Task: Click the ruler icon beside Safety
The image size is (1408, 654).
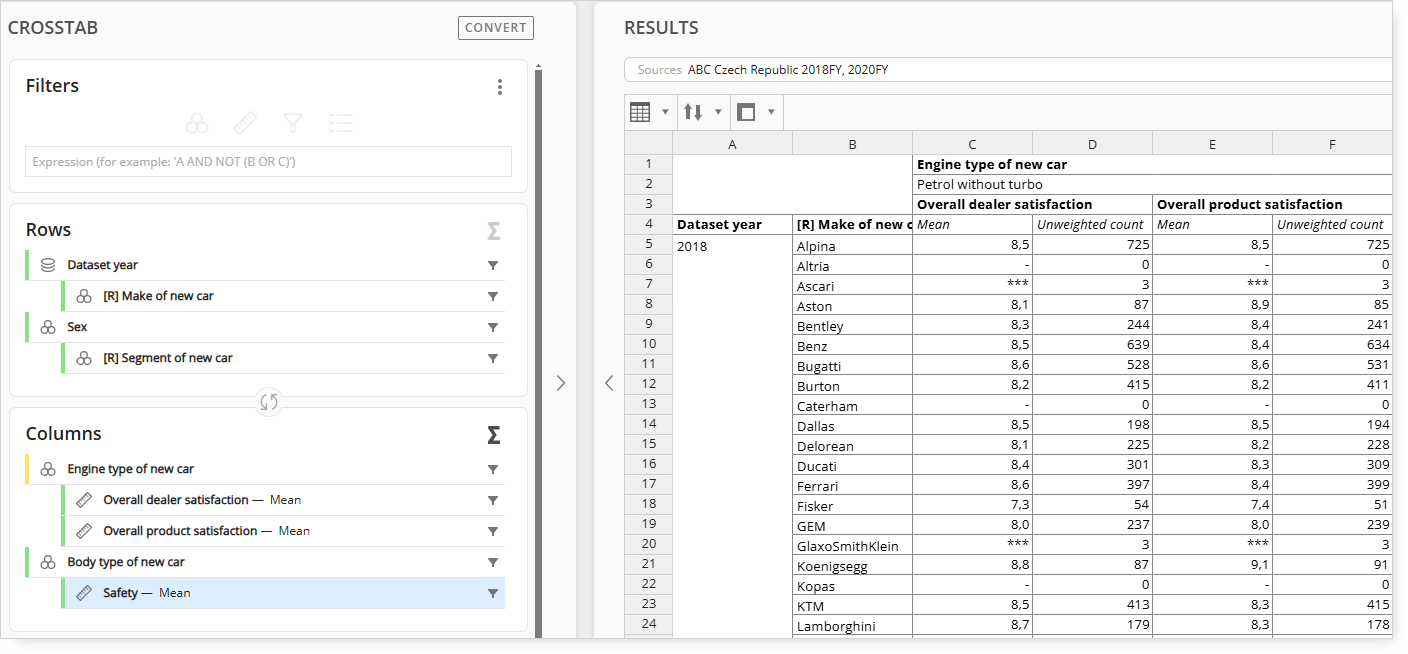Action: coord(84,593)
